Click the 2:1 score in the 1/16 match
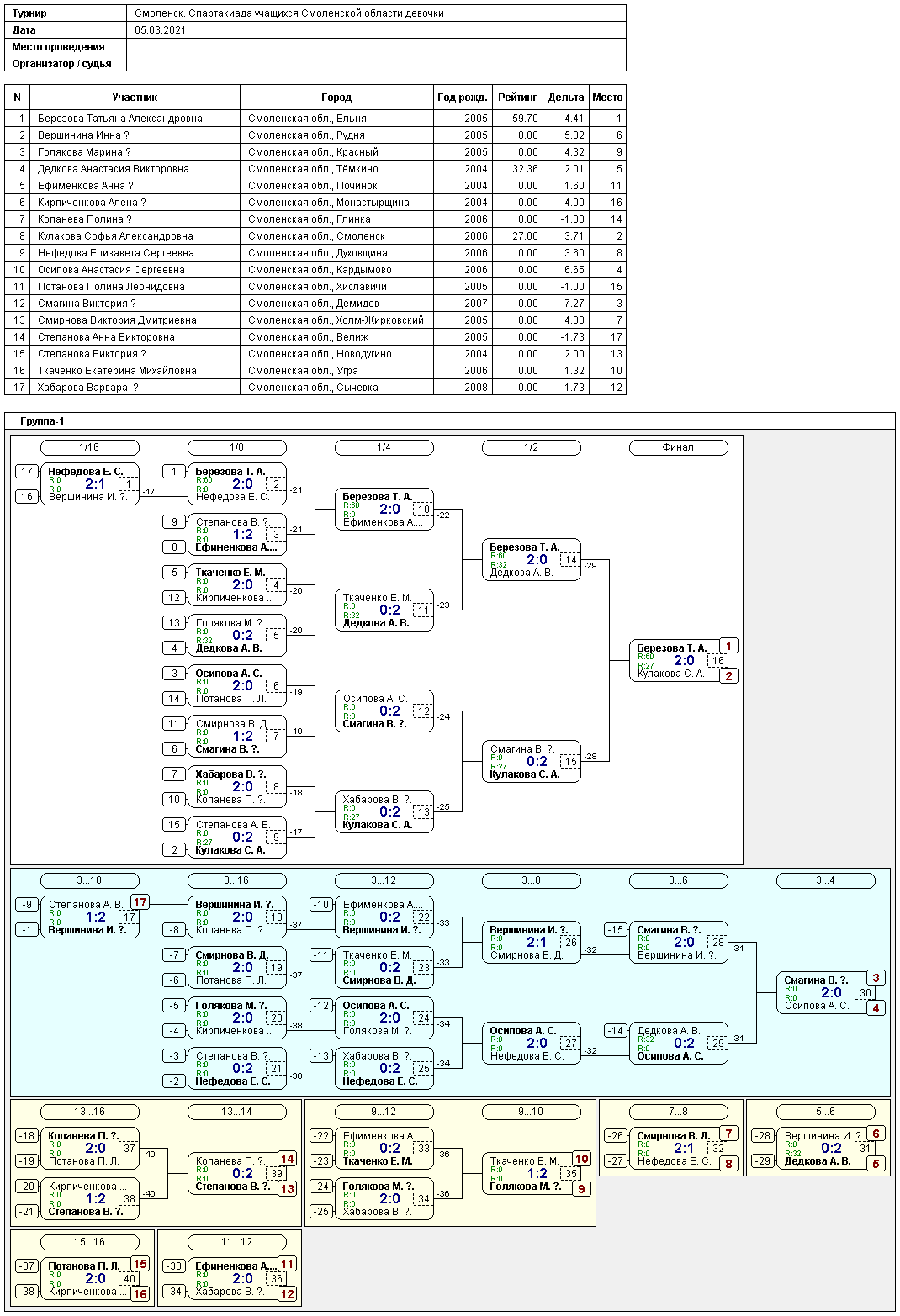Screen dimensions: 900x1316 (x=95, y=484)
